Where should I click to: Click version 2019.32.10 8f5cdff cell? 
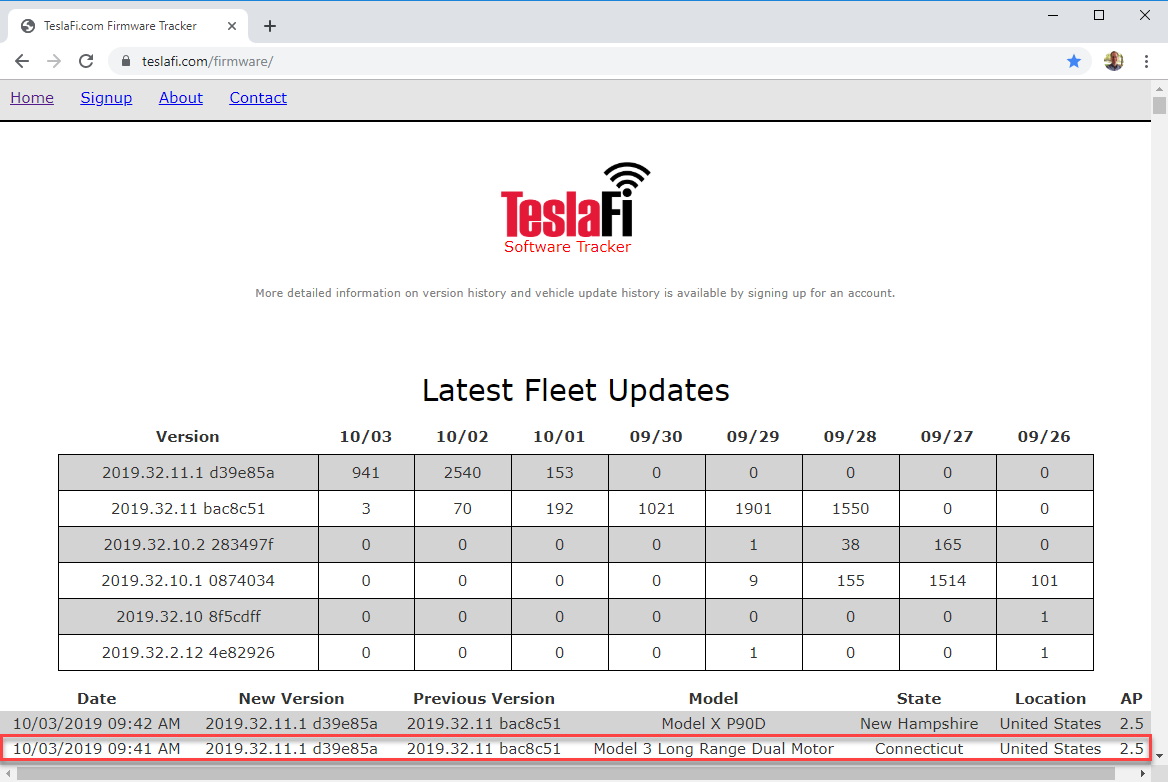(188, 617)
